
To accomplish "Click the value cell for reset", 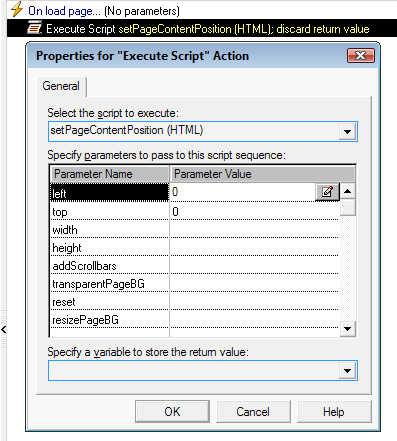I will pos(255,301).
